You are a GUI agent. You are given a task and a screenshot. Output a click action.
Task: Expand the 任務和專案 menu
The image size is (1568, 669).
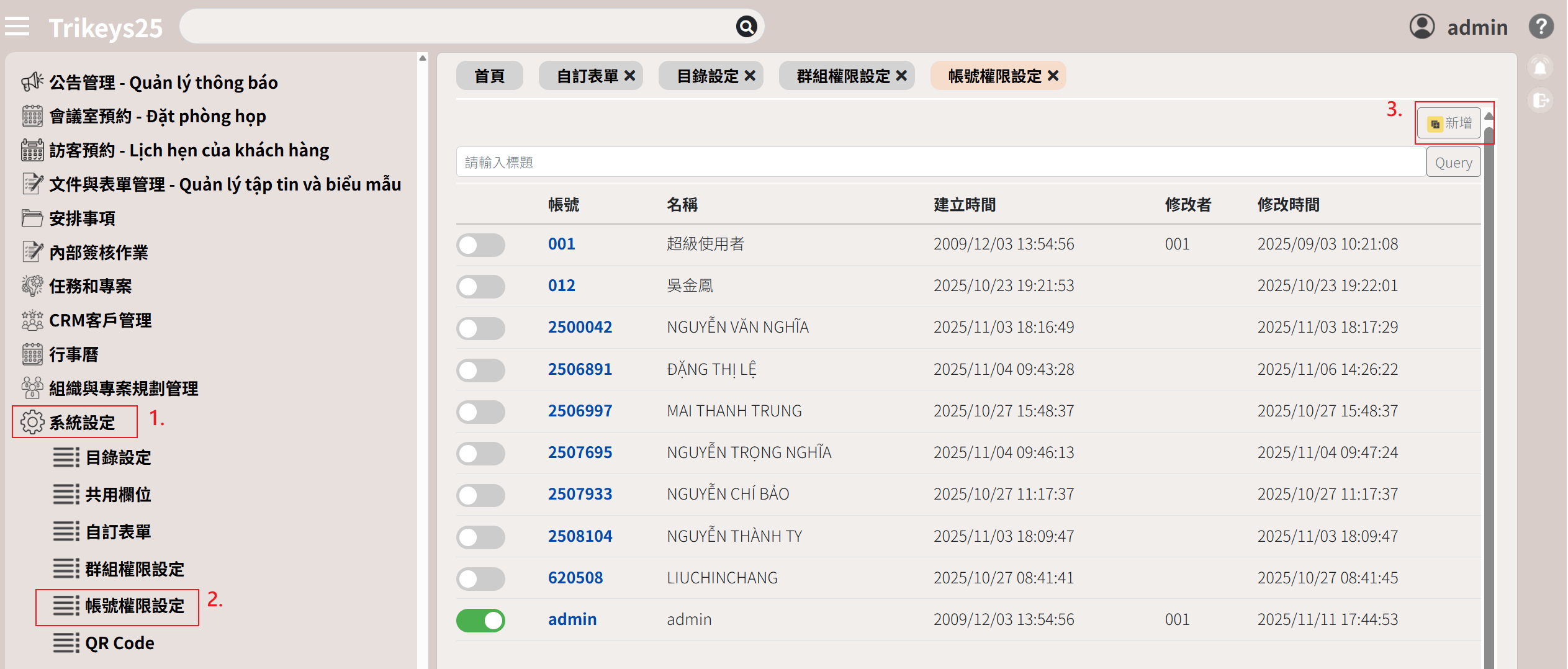[x=90, y=286]
